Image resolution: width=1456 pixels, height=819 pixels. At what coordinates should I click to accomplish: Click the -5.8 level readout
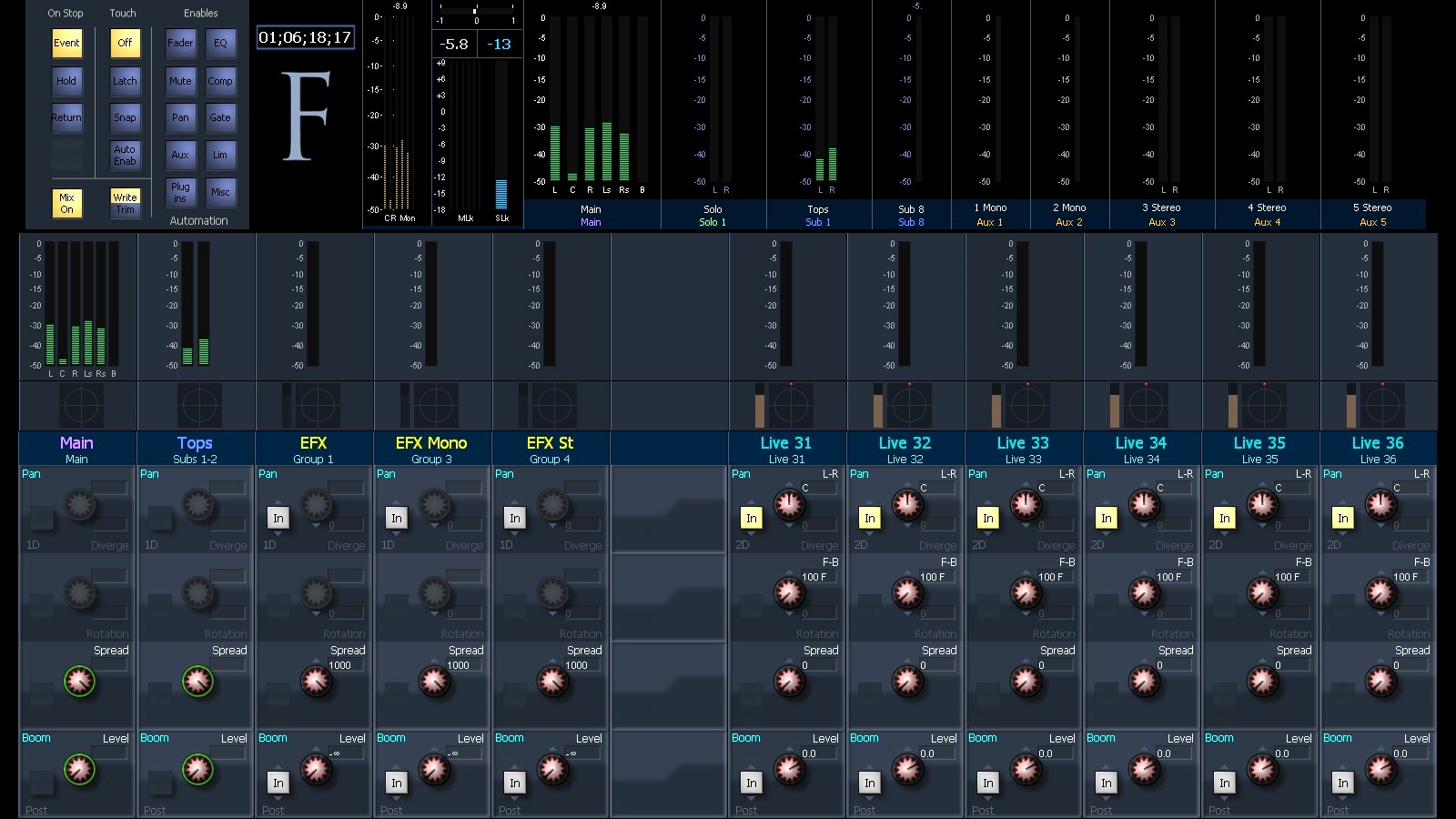click(454, 44)
